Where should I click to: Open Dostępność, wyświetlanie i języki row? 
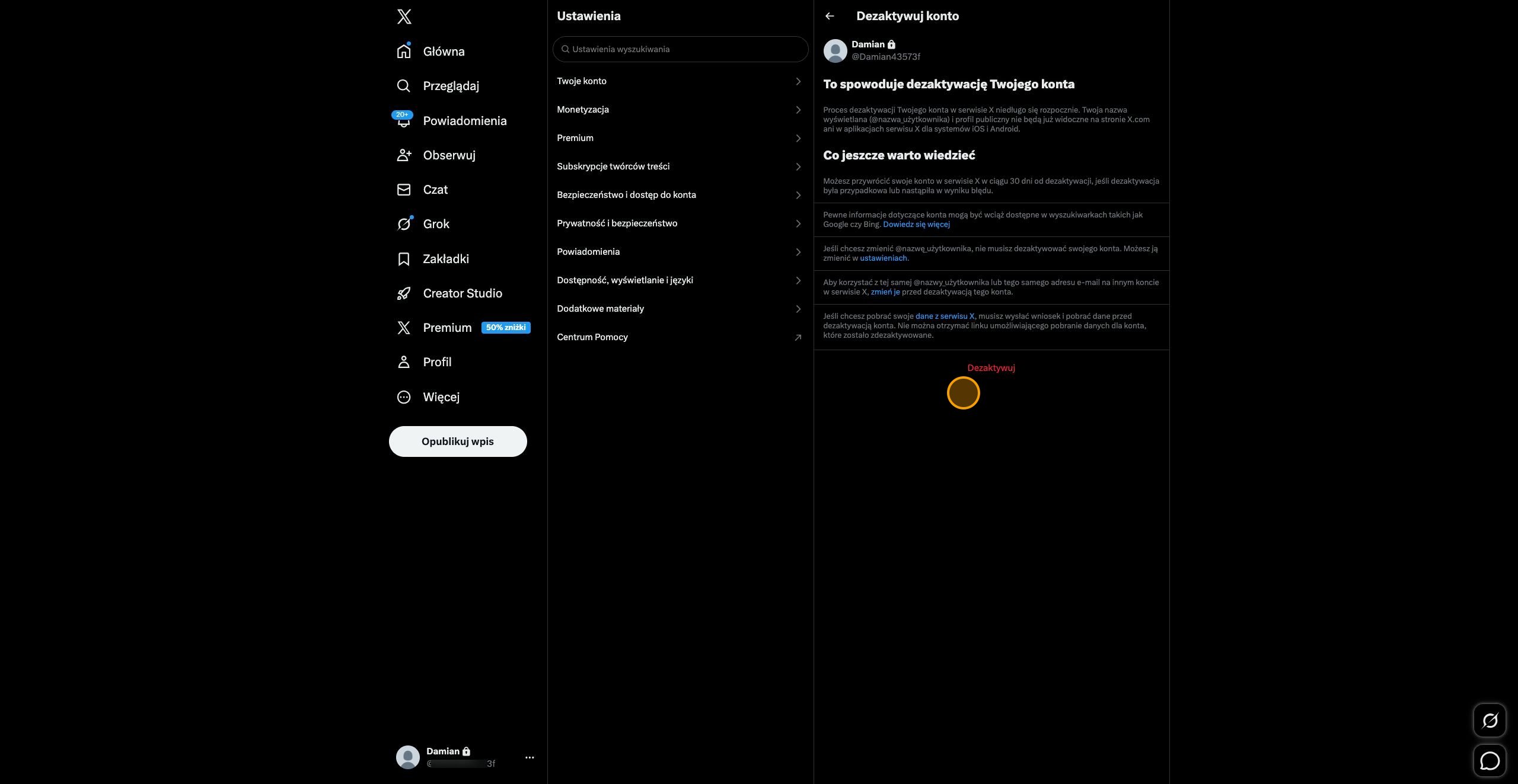(x=680, y=280)
